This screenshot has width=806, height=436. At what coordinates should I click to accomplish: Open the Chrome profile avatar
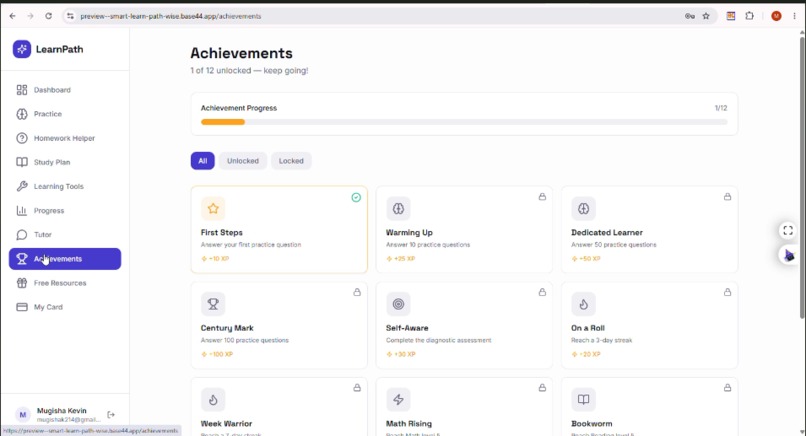tap(776, 16)
